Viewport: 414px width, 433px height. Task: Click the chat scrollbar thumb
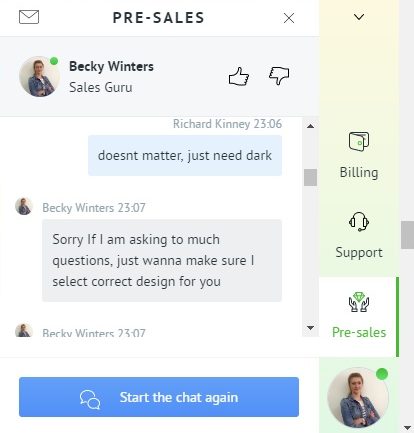coord(310,177)
